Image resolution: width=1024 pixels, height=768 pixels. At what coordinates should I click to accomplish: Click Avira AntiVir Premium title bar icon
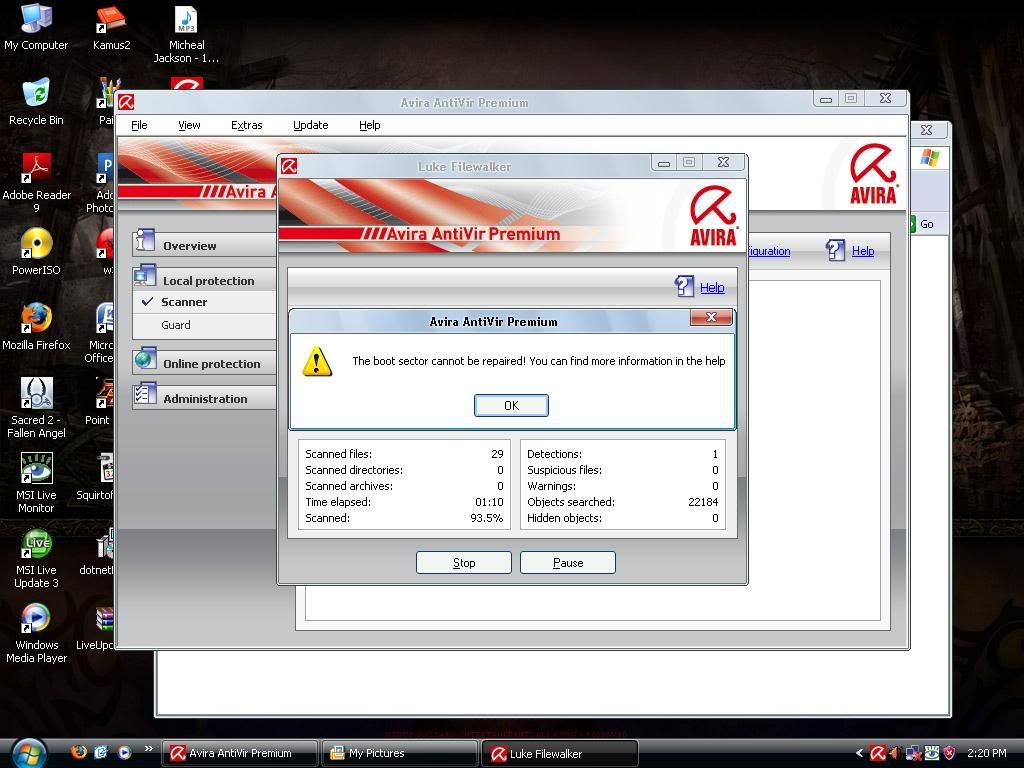click(x=126, y=102)
